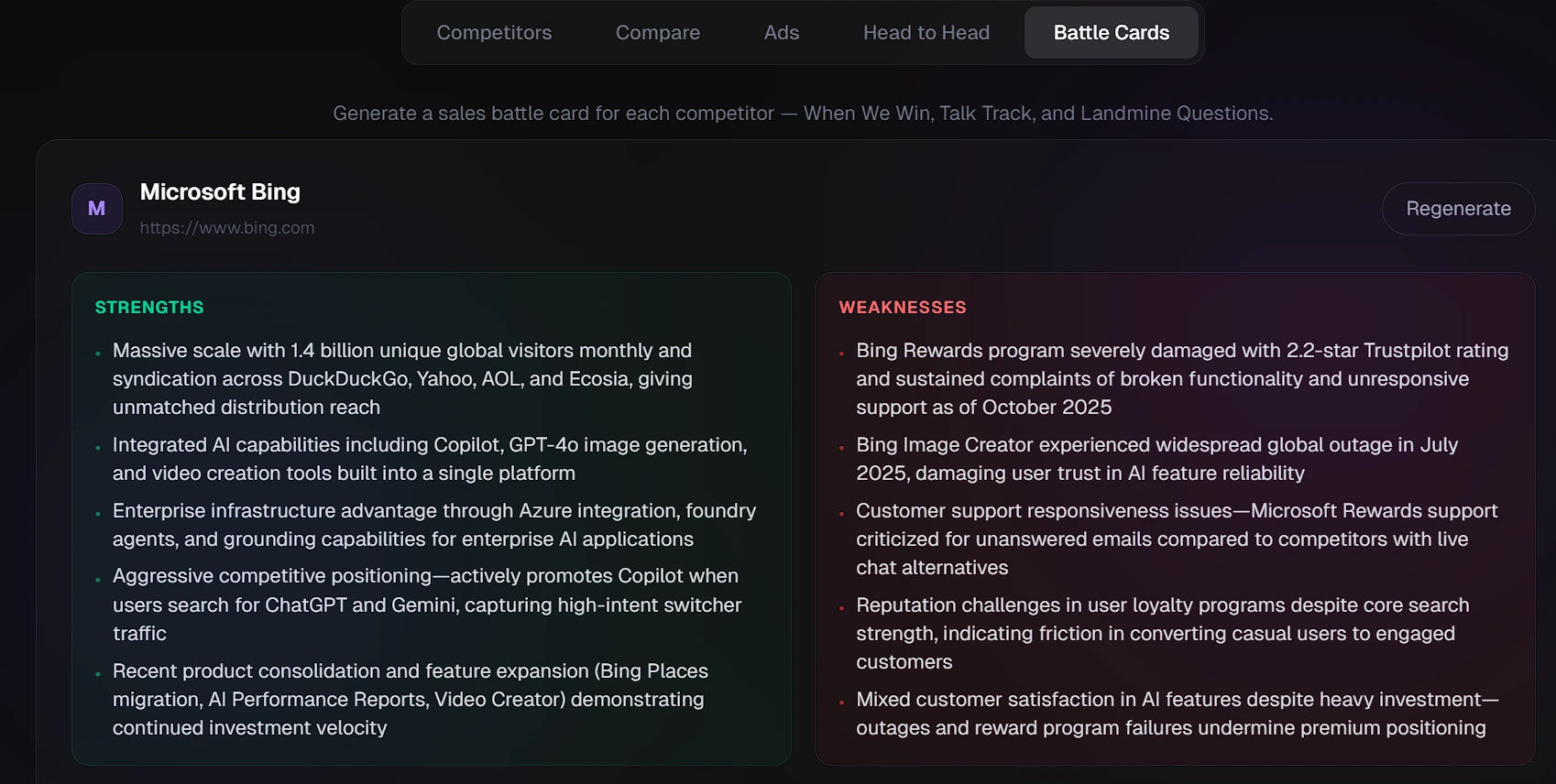Open the https://www.bing.com link
The height and width of the screenshot is (784, 1556).
point(227,228)
